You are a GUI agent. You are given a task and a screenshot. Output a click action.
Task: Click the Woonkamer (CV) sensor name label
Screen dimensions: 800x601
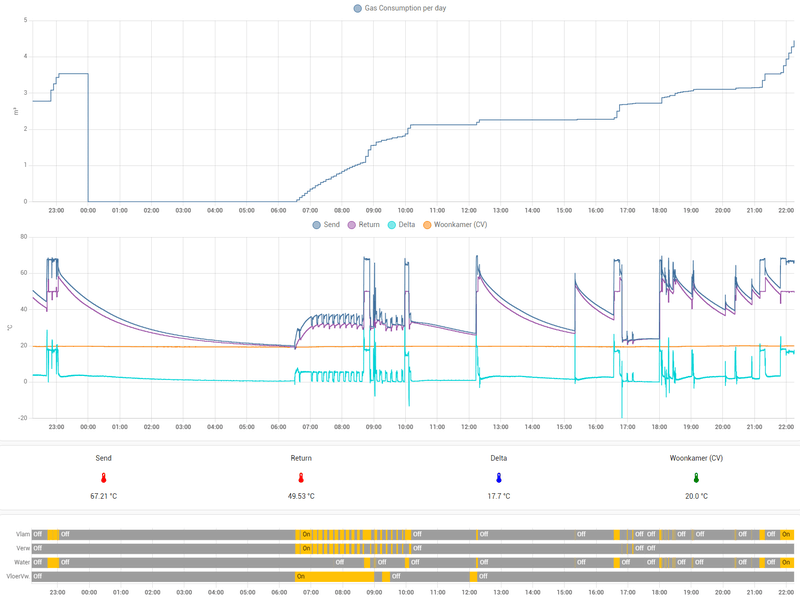tap(696, 458)
